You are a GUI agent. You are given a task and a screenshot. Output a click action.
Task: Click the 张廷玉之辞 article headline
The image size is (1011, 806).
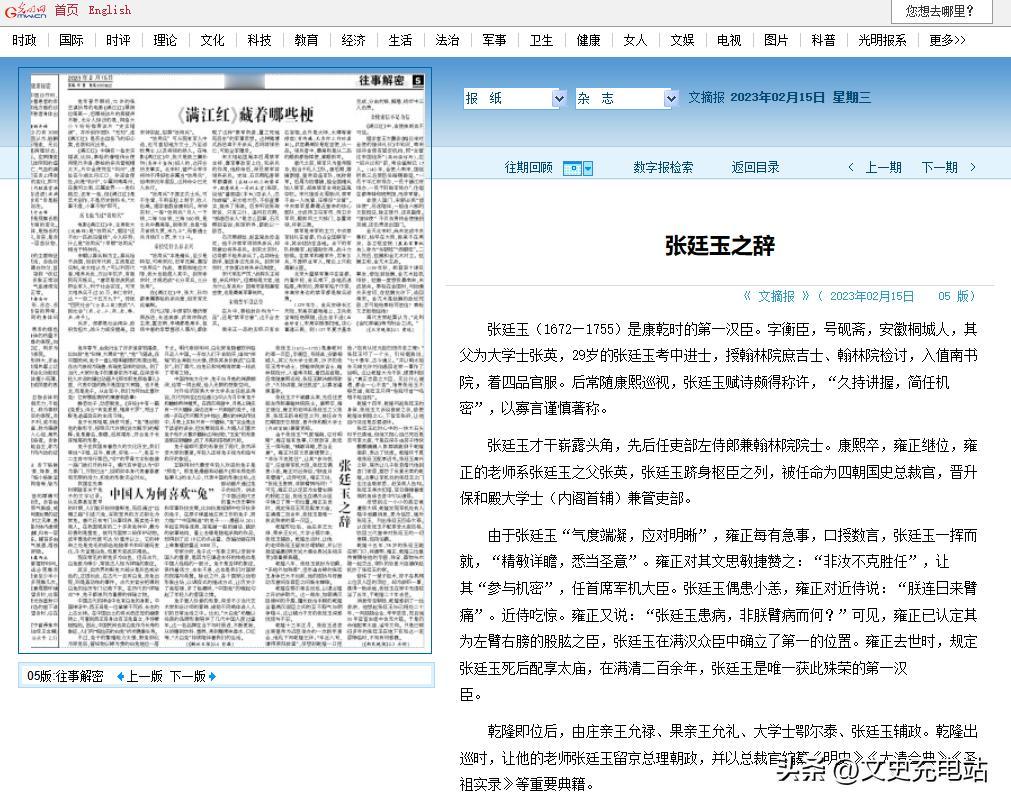coord(720,246)
